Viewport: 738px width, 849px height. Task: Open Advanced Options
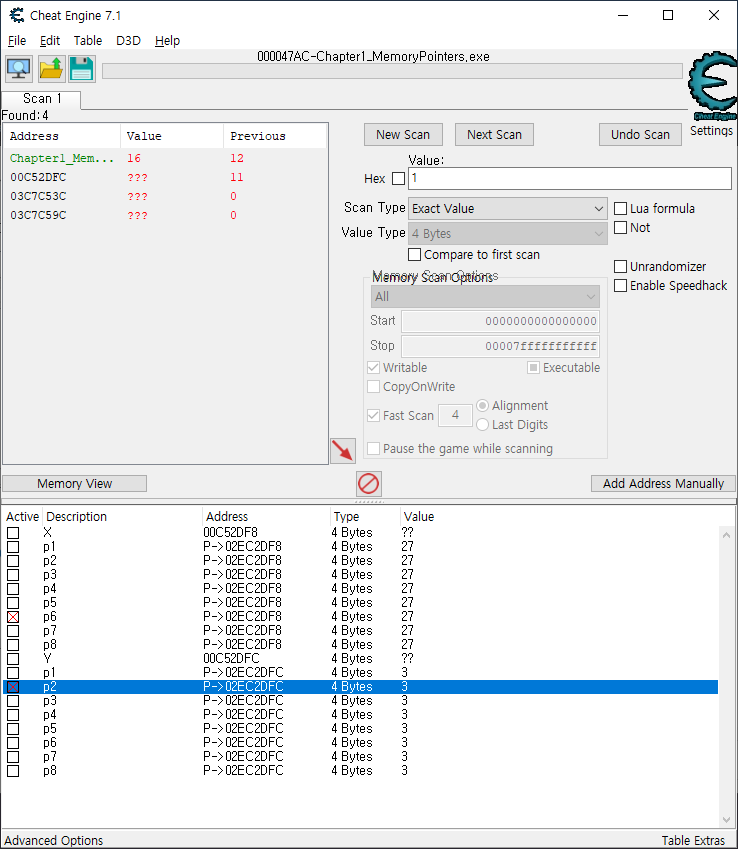(x=54, y=840)
